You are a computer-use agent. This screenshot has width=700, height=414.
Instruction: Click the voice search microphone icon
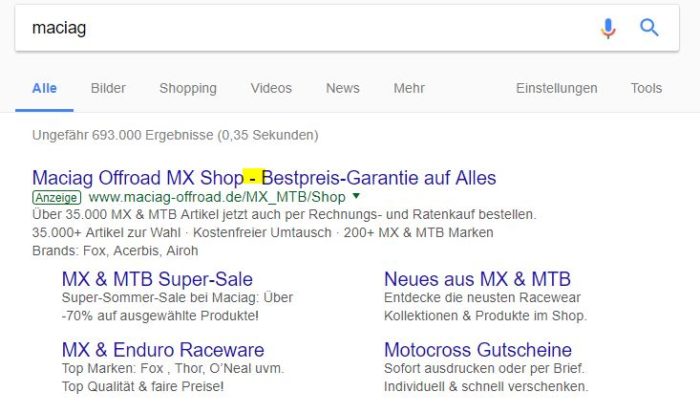click(x=608, y=28)
